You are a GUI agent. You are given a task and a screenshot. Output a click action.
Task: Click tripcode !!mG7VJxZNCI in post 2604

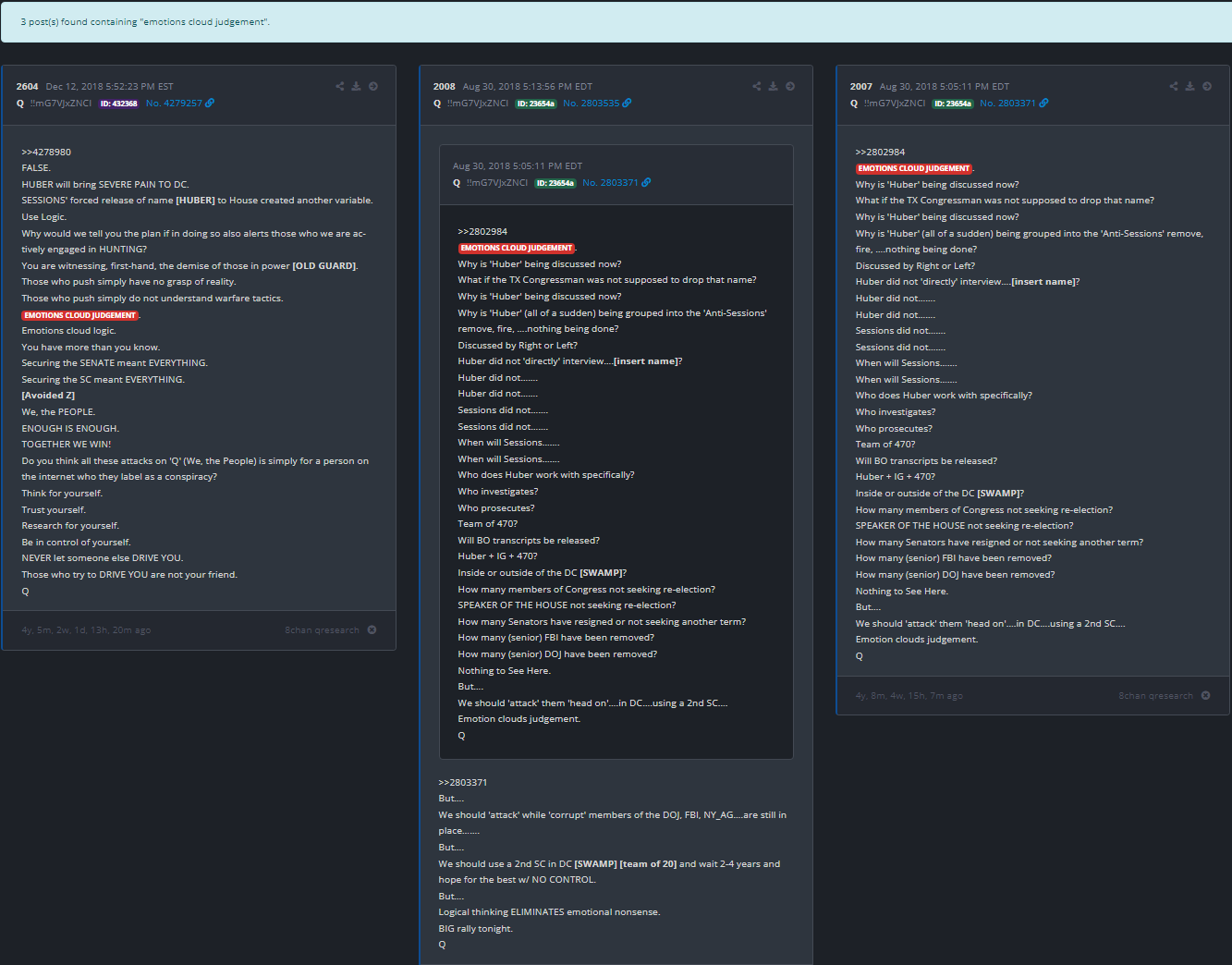[x=61, y=103]
